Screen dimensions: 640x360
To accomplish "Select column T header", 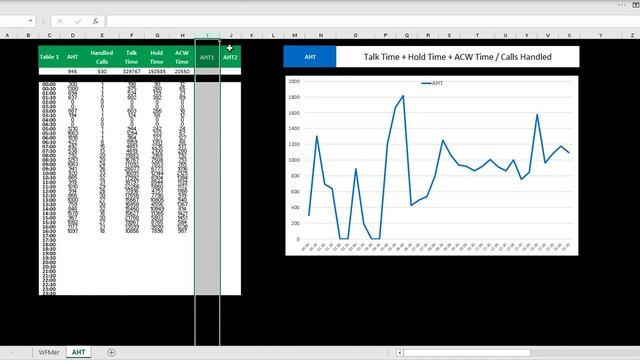I will pos(477,36).
